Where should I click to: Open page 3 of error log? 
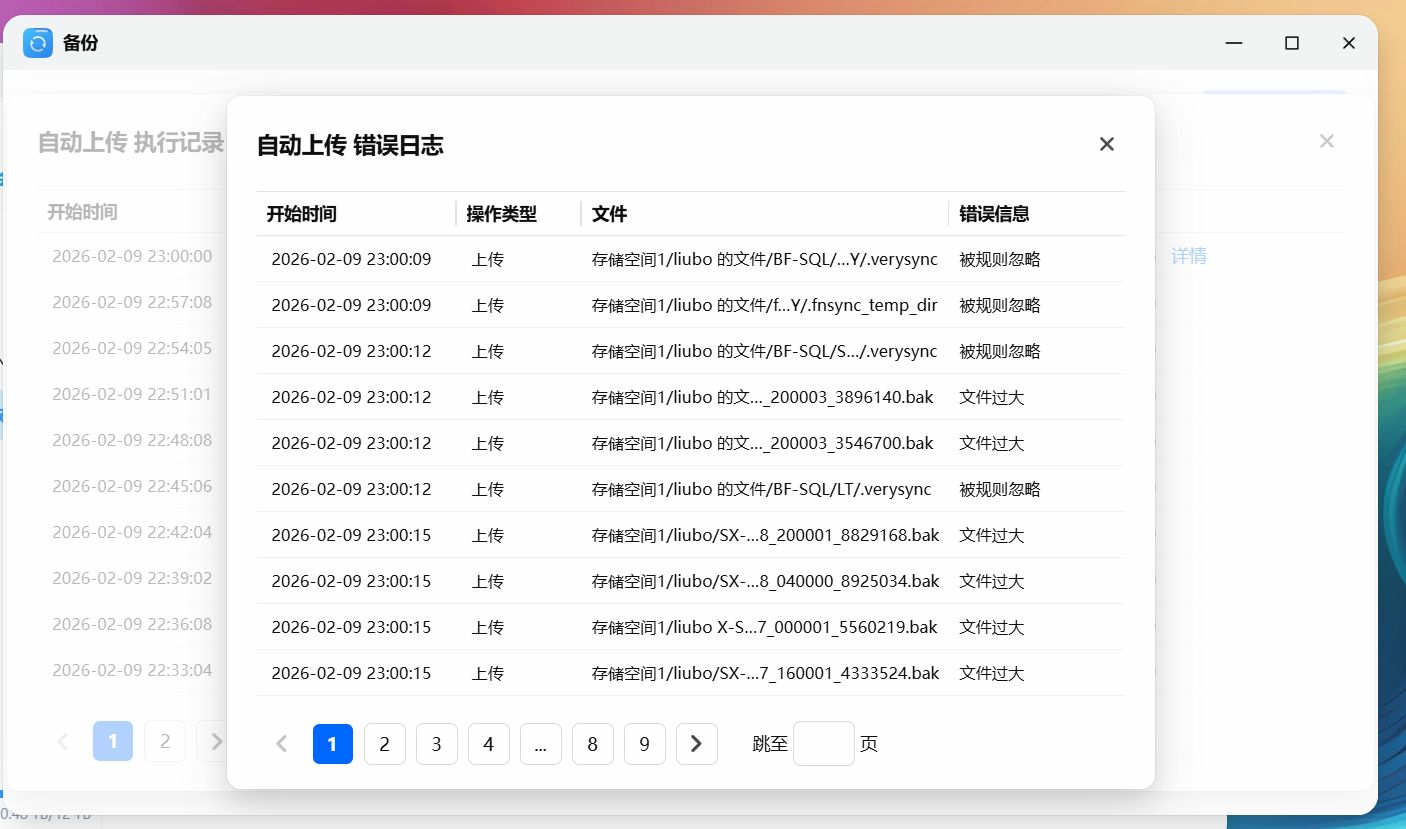(x=436, y=744)
